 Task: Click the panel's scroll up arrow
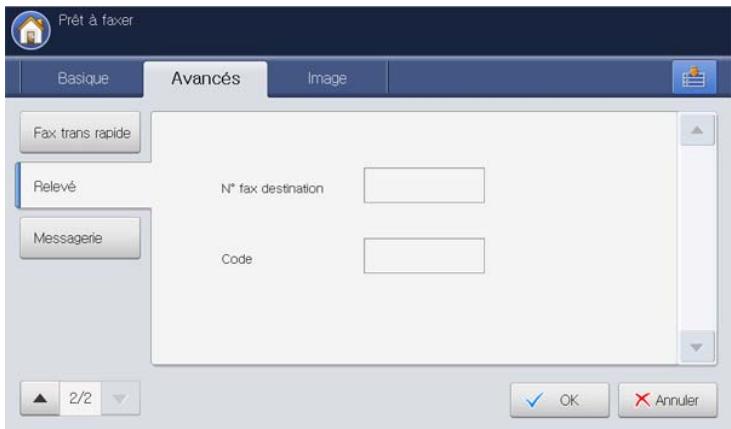click(x=697, y=130)
